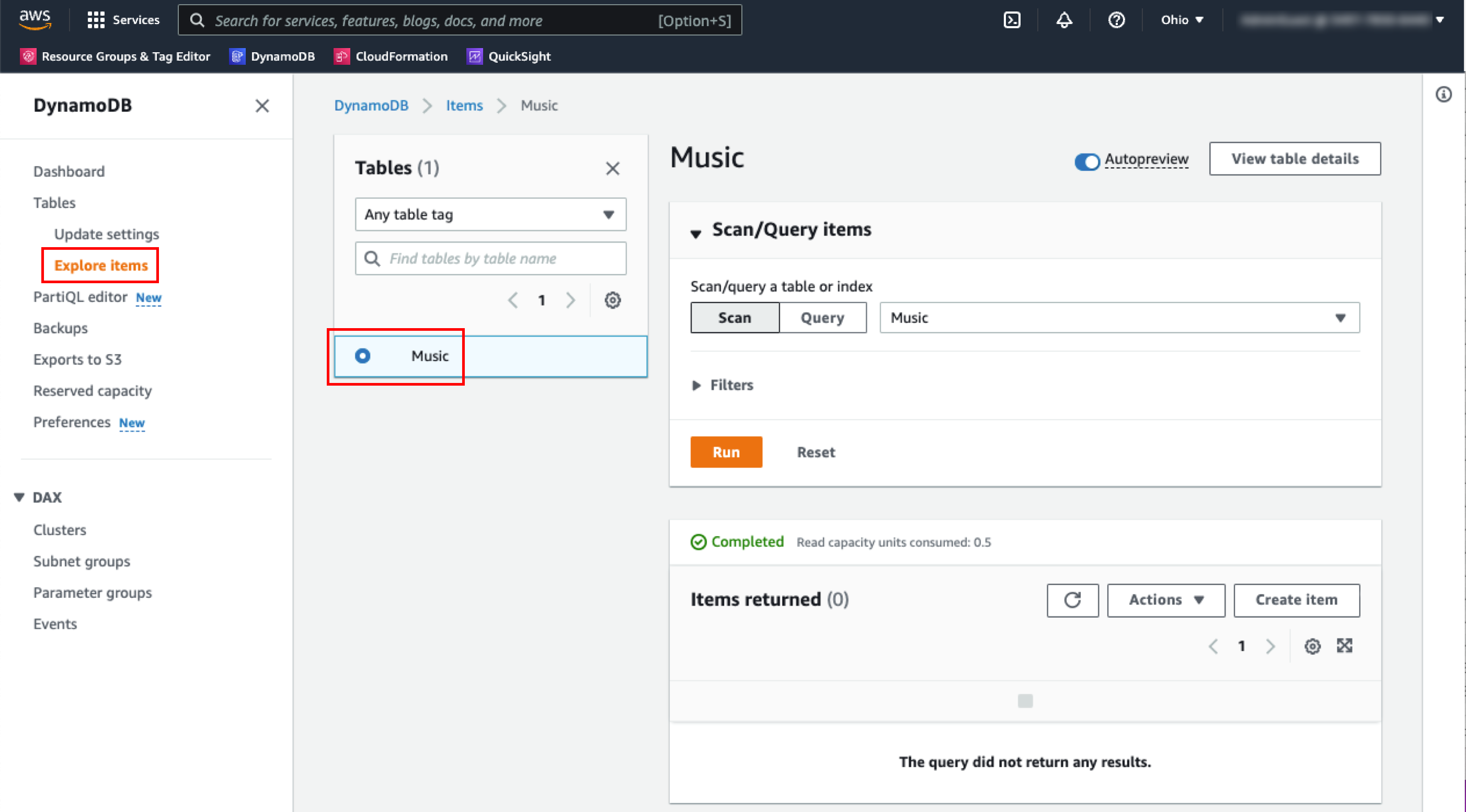Click View table details
Screen dimensions: 1466x812
click(1295, 159)
